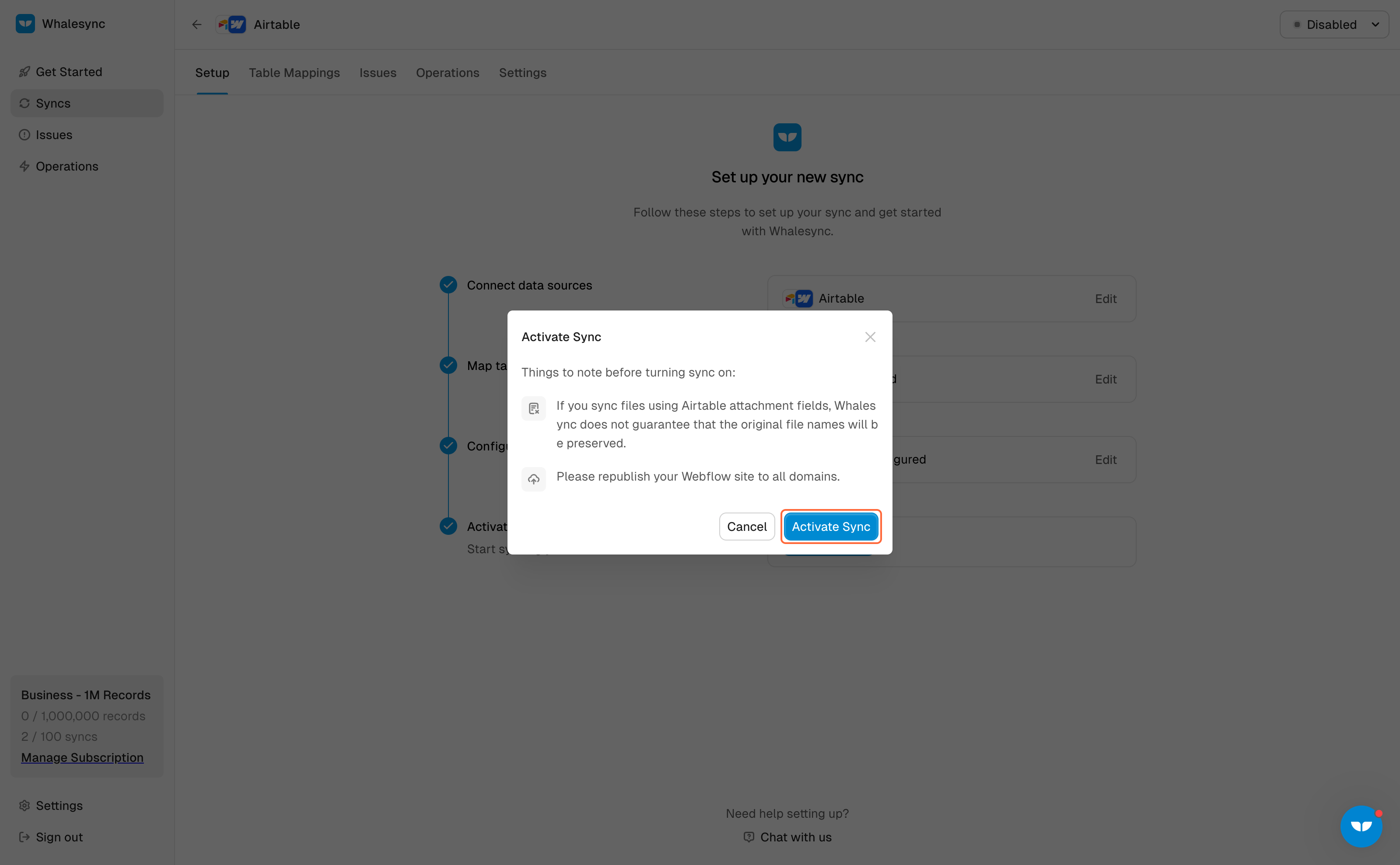Go to Get Started in sidebar
The width and height of the screenshot is (1400, 865).
tap(87, 72)
